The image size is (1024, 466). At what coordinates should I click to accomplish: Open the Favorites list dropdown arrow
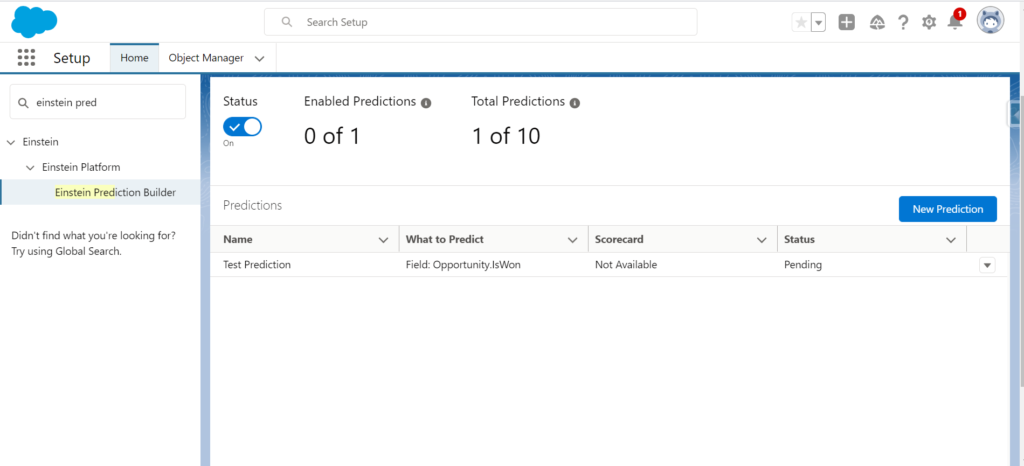point(818,22)
